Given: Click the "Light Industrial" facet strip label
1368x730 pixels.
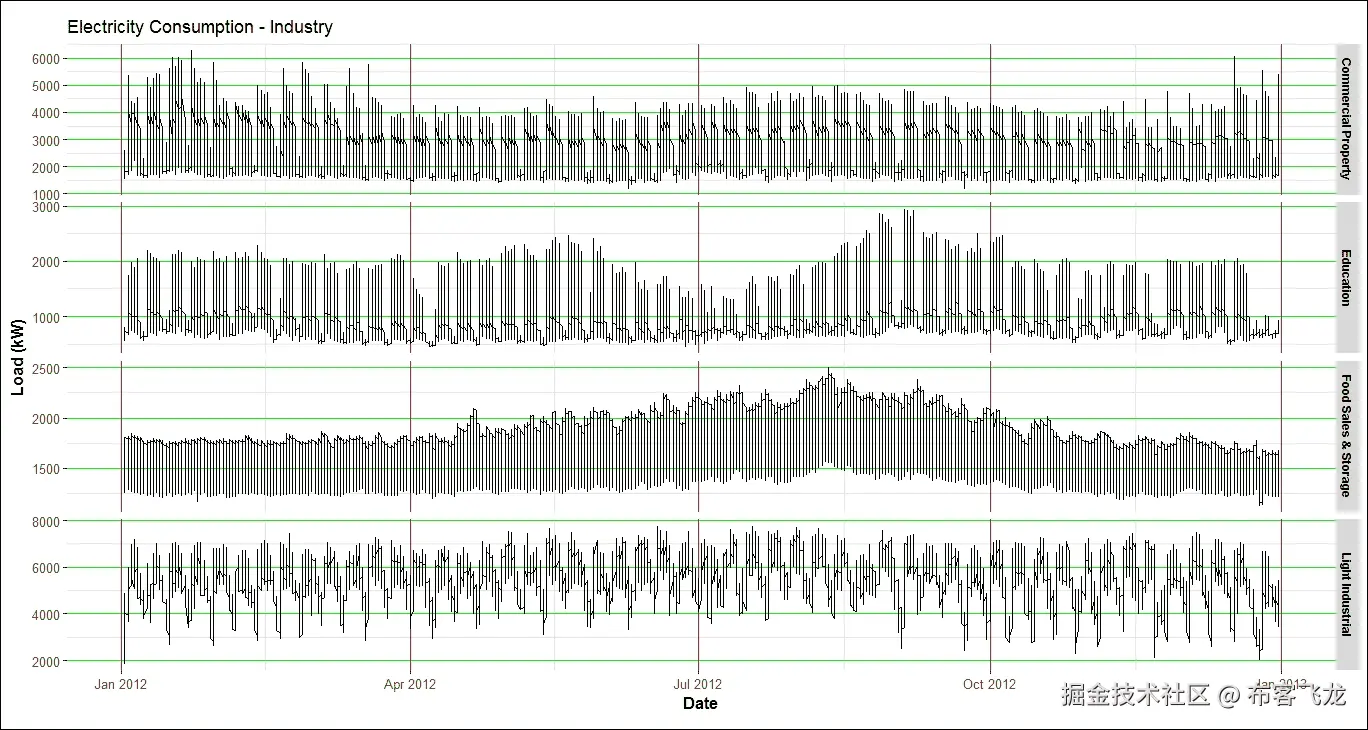Looking at the screenshot, I should [x=1346, y=595].
